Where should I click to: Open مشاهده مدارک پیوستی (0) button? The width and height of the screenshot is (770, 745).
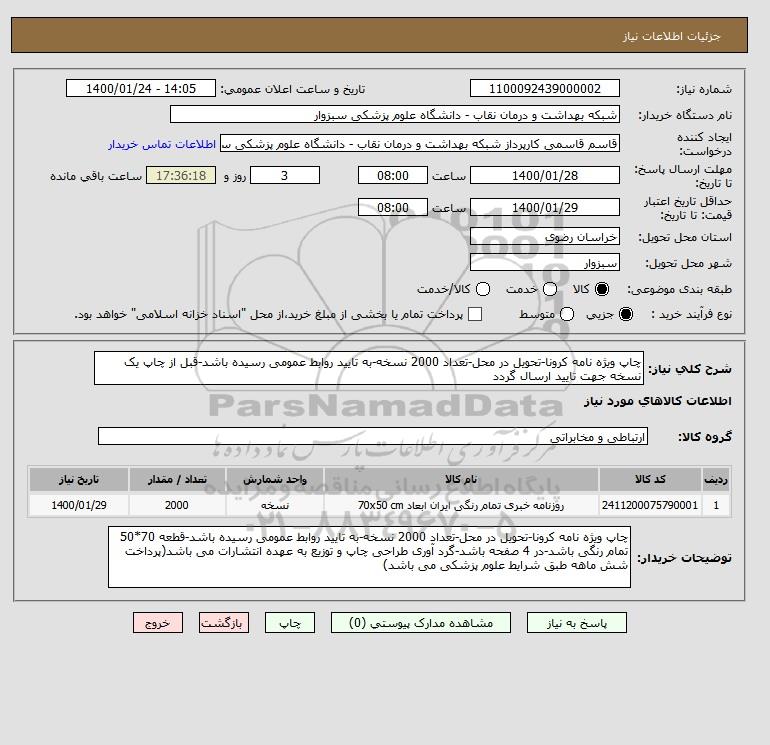coord(421,623)
